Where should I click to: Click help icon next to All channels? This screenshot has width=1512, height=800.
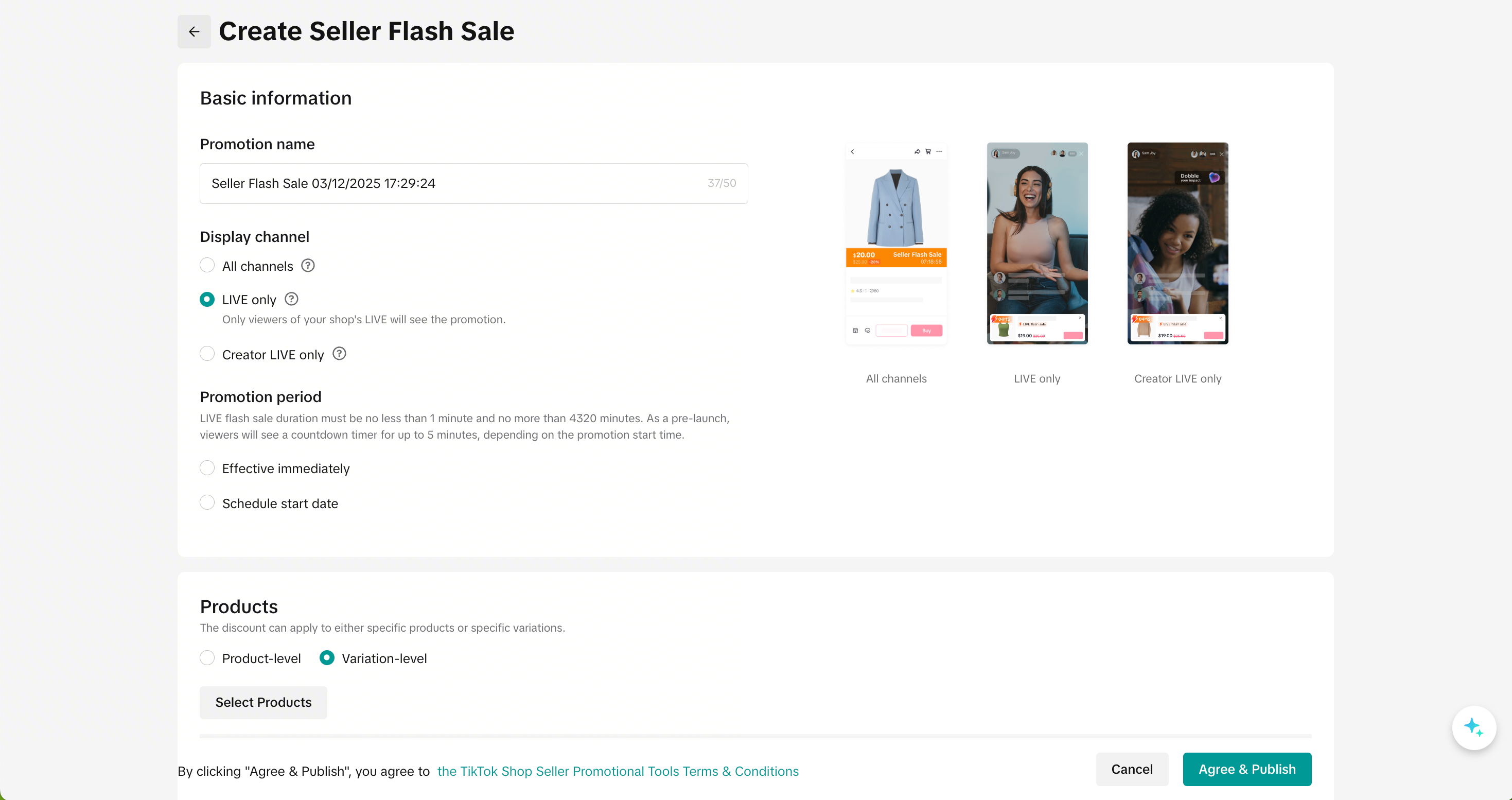click(x=308, y=265)
